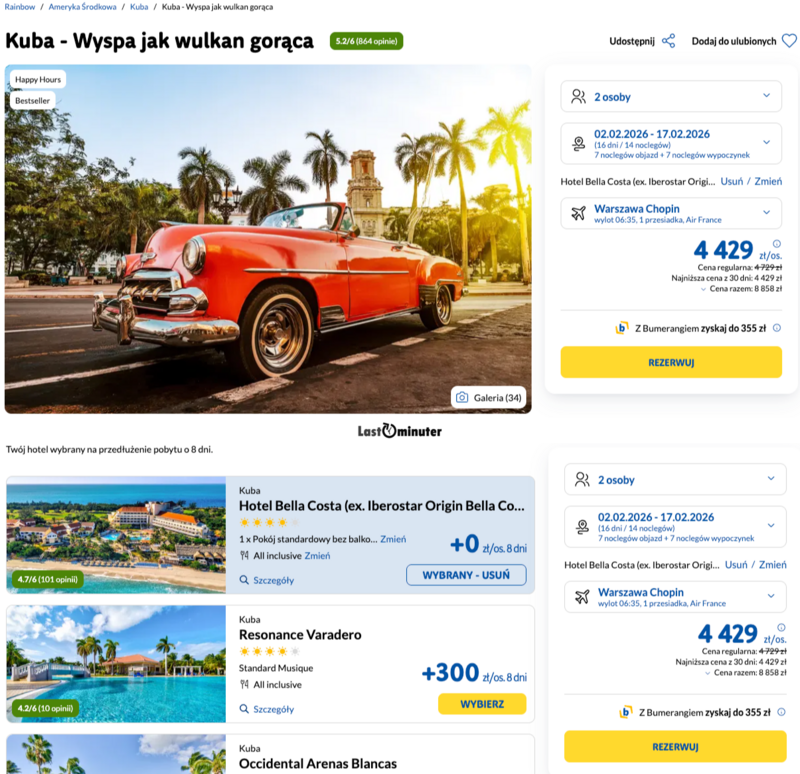Expand Cena razem chevron in top panel
800x774 pixels.
tap(704, 289)
